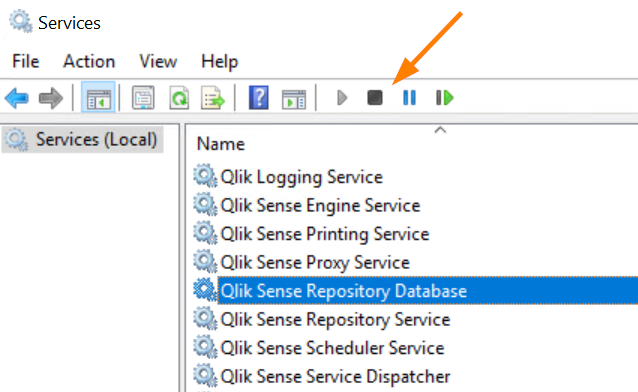Open the File menu
This screenshot has height=392, width=638.
coord(26,61)
